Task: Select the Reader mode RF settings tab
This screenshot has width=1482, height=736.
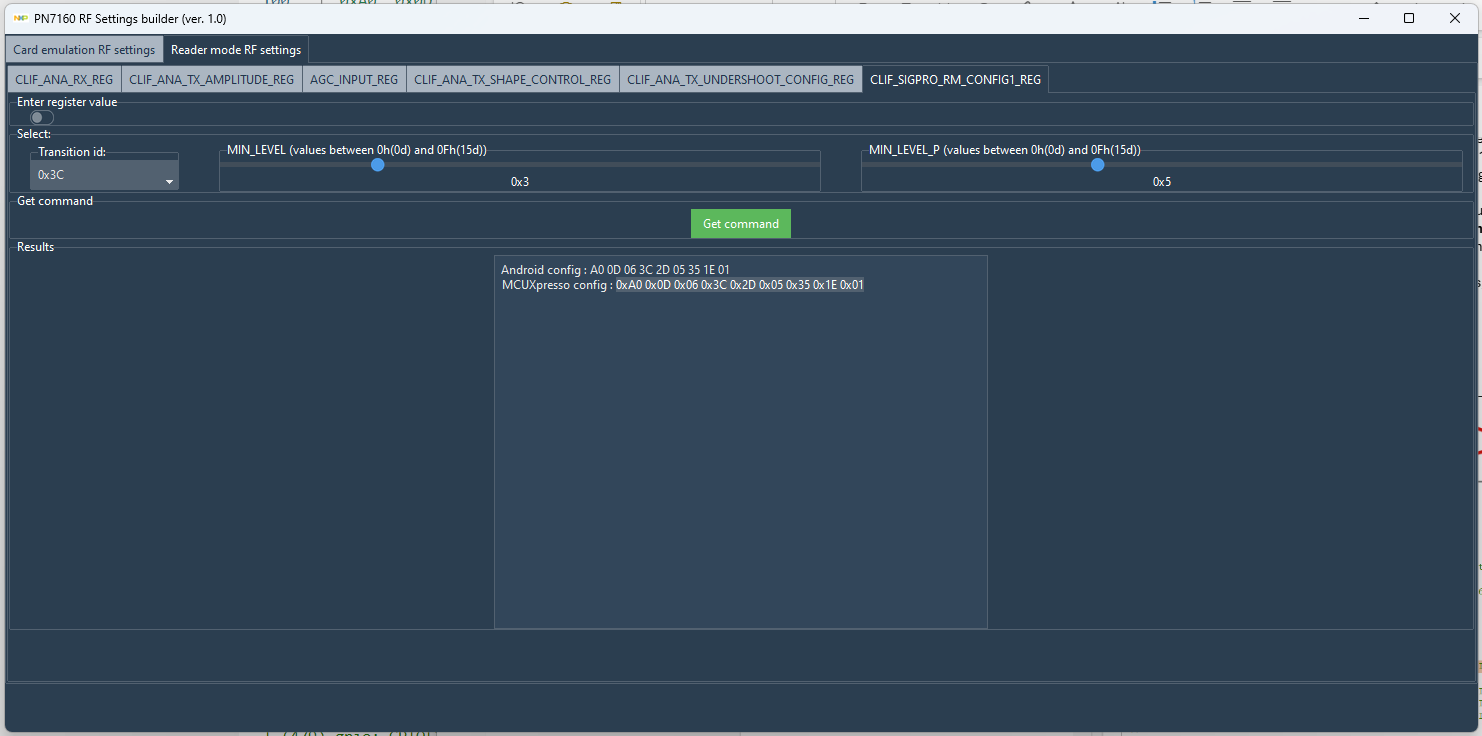Action: click(236, 50)
